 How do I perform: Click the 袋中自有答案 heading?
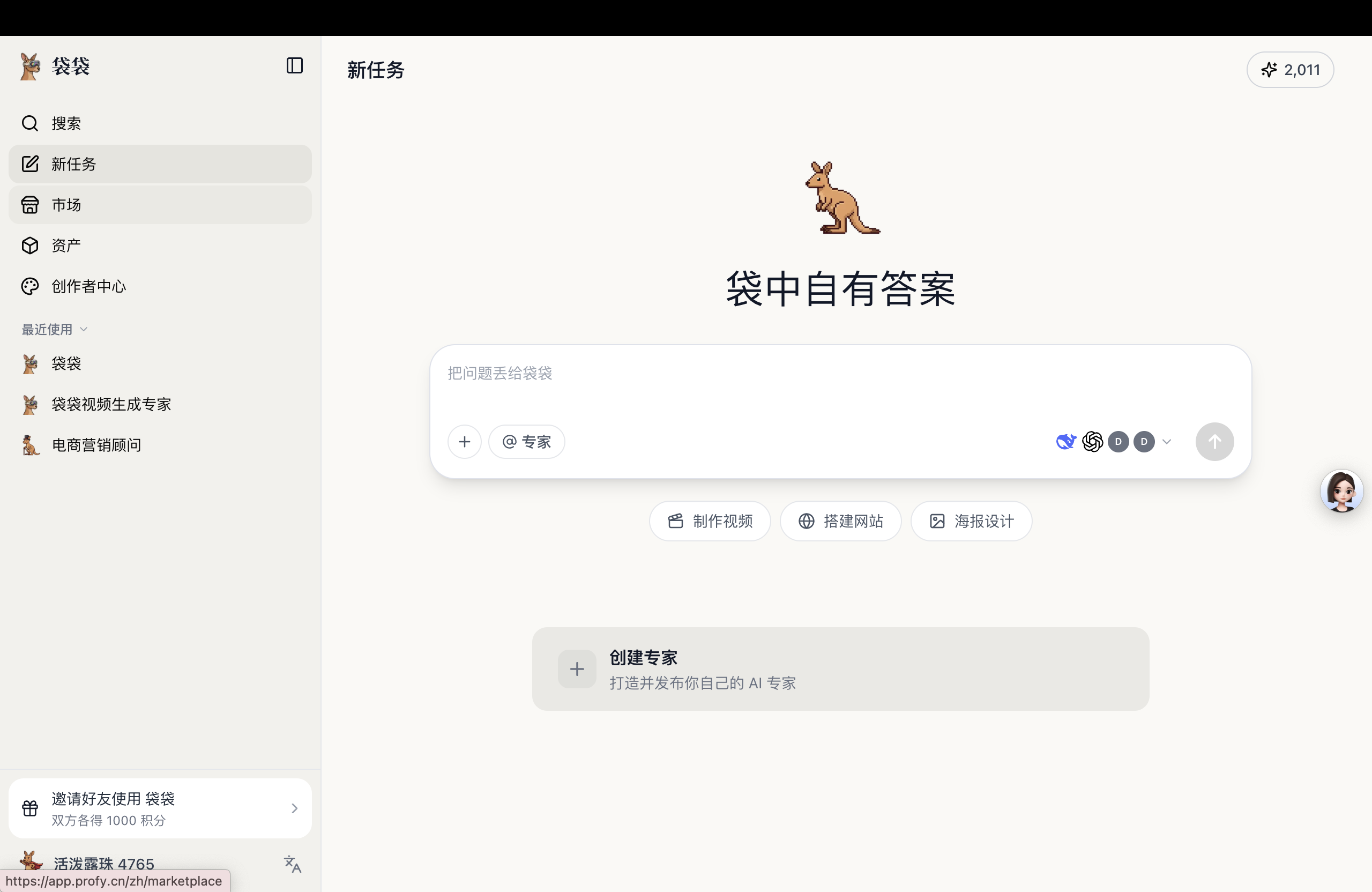[840, 289]
